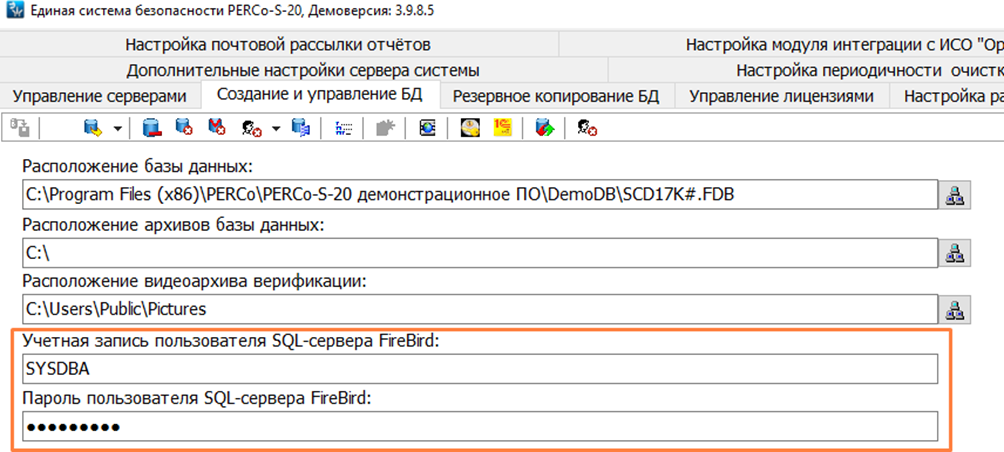This screenshot has height=452, width=1004.
Task: Click the first user-with-red-cross toolbar icon
Action: (x=250, y=128)
